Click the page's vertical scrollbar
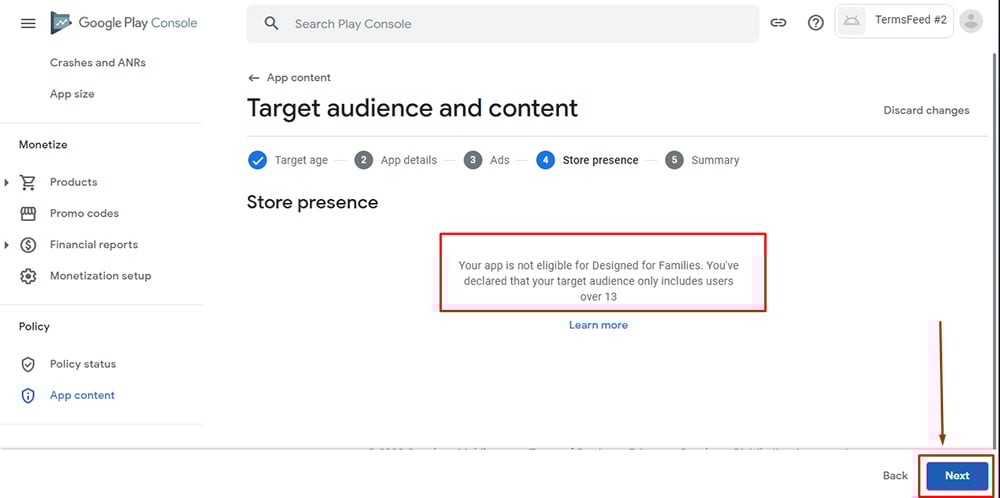This screenshot has height=498, width=1000. coord(995,249)
